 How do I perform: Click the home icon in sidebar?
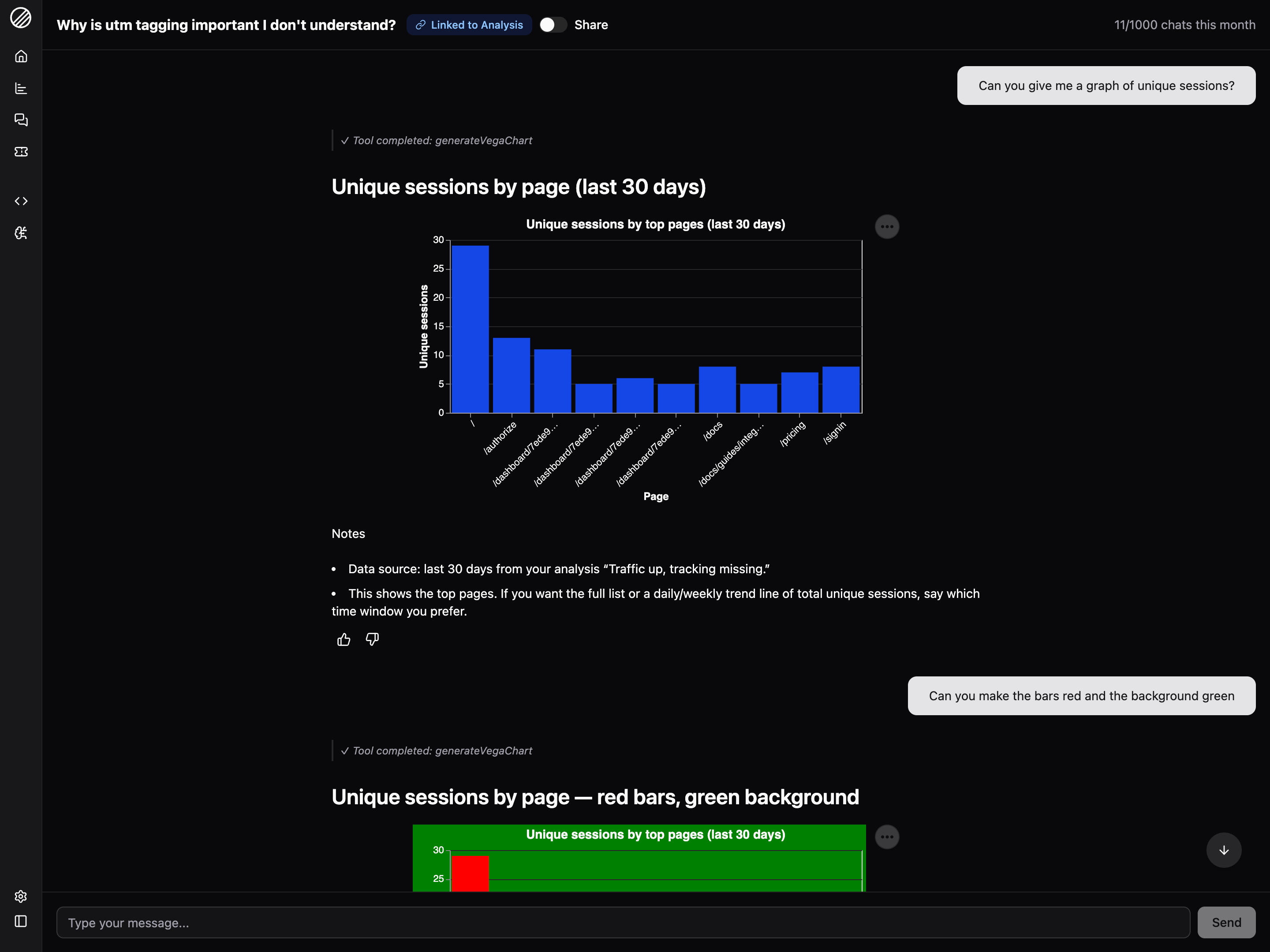coord(21,56)
